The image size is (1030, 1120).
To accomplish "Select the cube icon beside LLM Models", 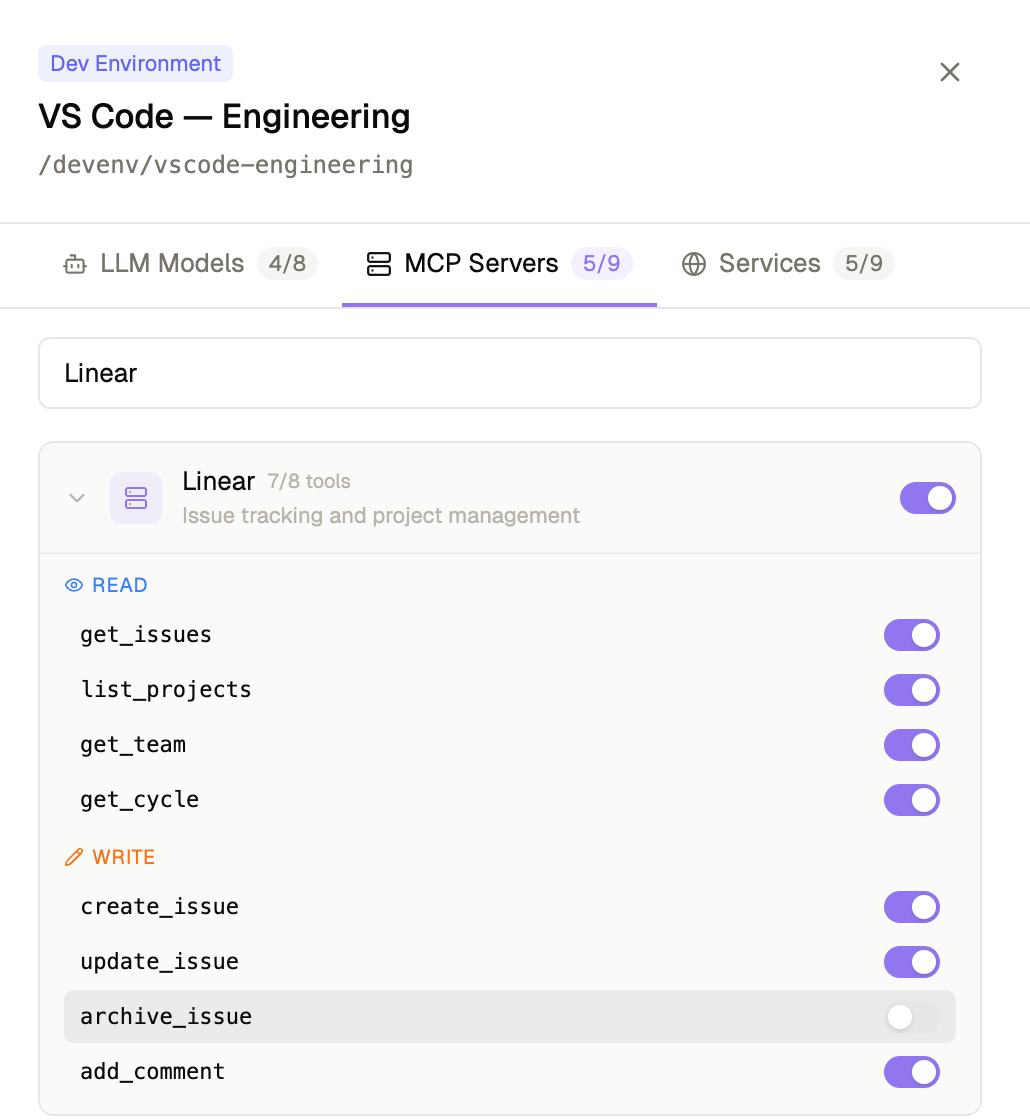I will tap(74, 264).
